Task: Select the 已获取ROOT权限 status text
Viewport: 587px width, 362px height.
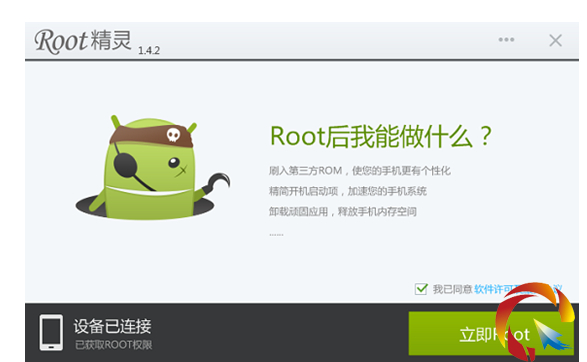Action: click(113, 345)
